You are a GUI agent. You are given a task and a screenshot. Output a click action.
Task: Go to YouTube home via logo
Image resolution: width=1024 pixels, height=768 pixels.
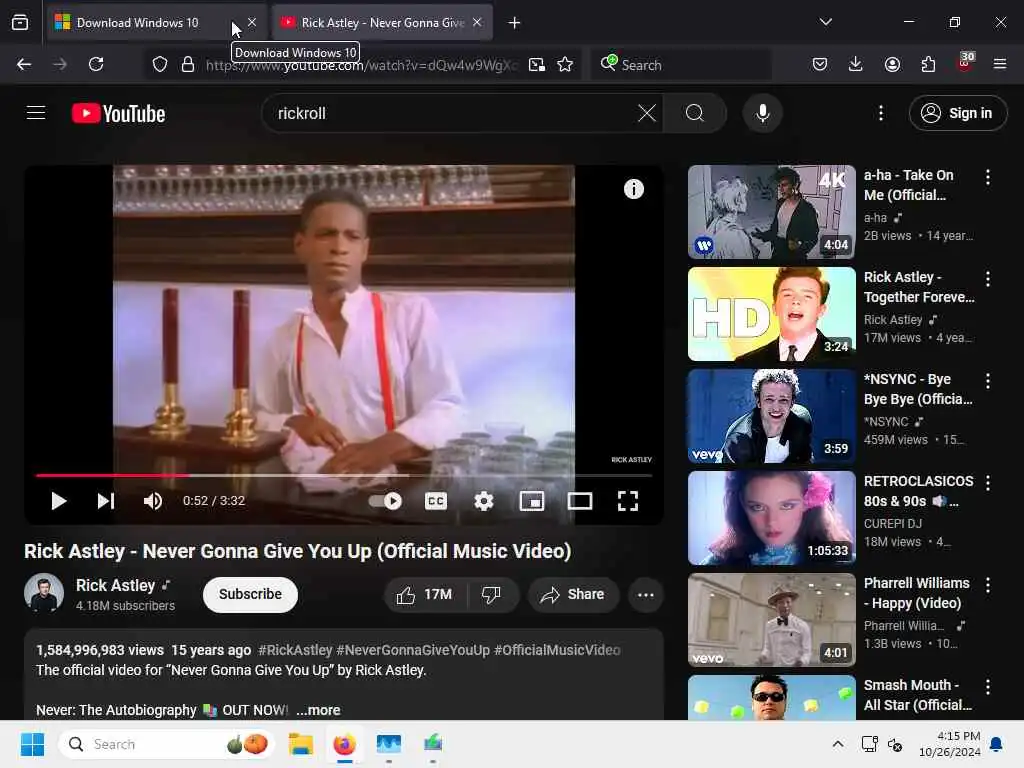click(118, 113)
